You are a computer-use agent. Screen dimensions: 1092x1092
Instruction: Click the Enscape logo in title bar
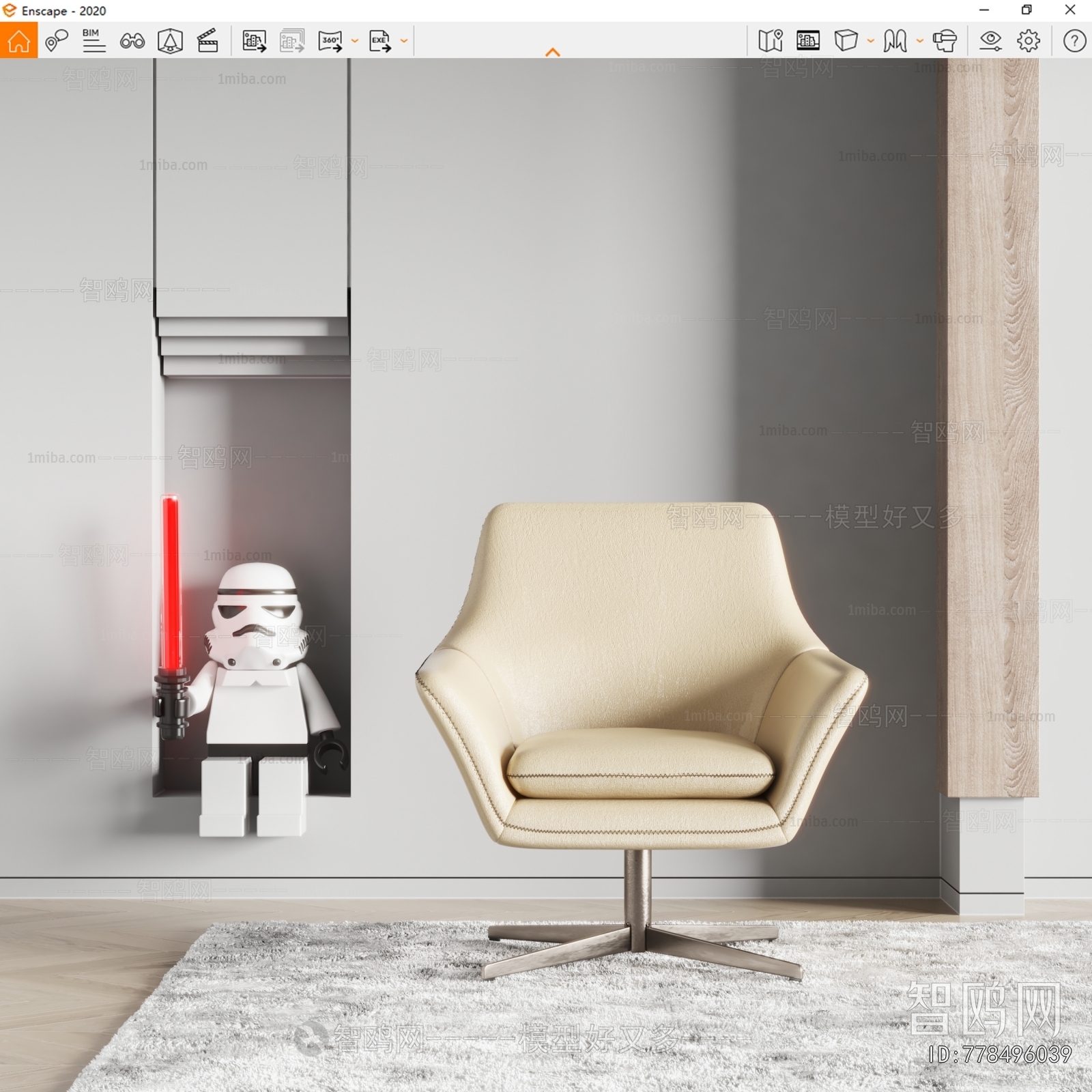(x=10, y=10)
